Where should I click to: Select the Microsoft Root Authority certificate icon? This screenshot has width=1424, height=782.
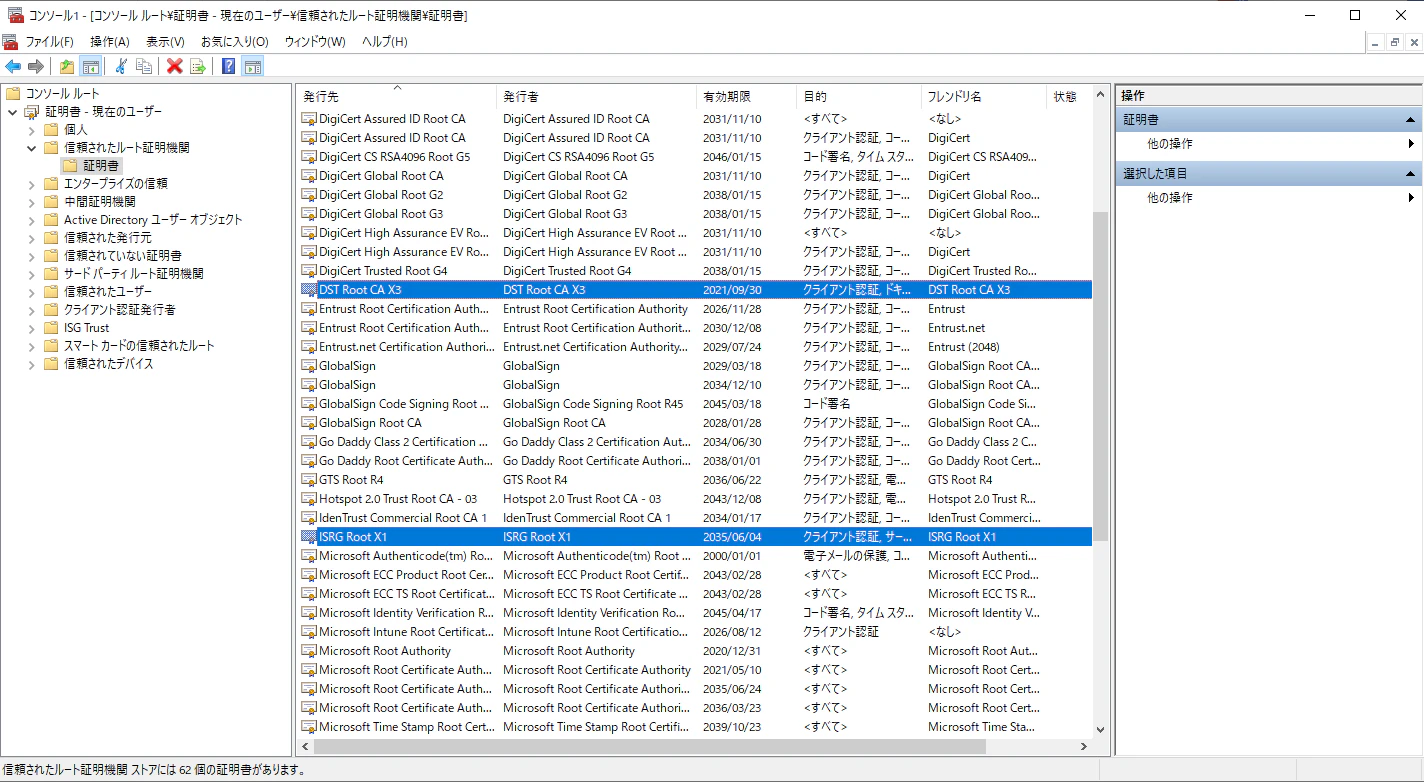click(309, 651)
